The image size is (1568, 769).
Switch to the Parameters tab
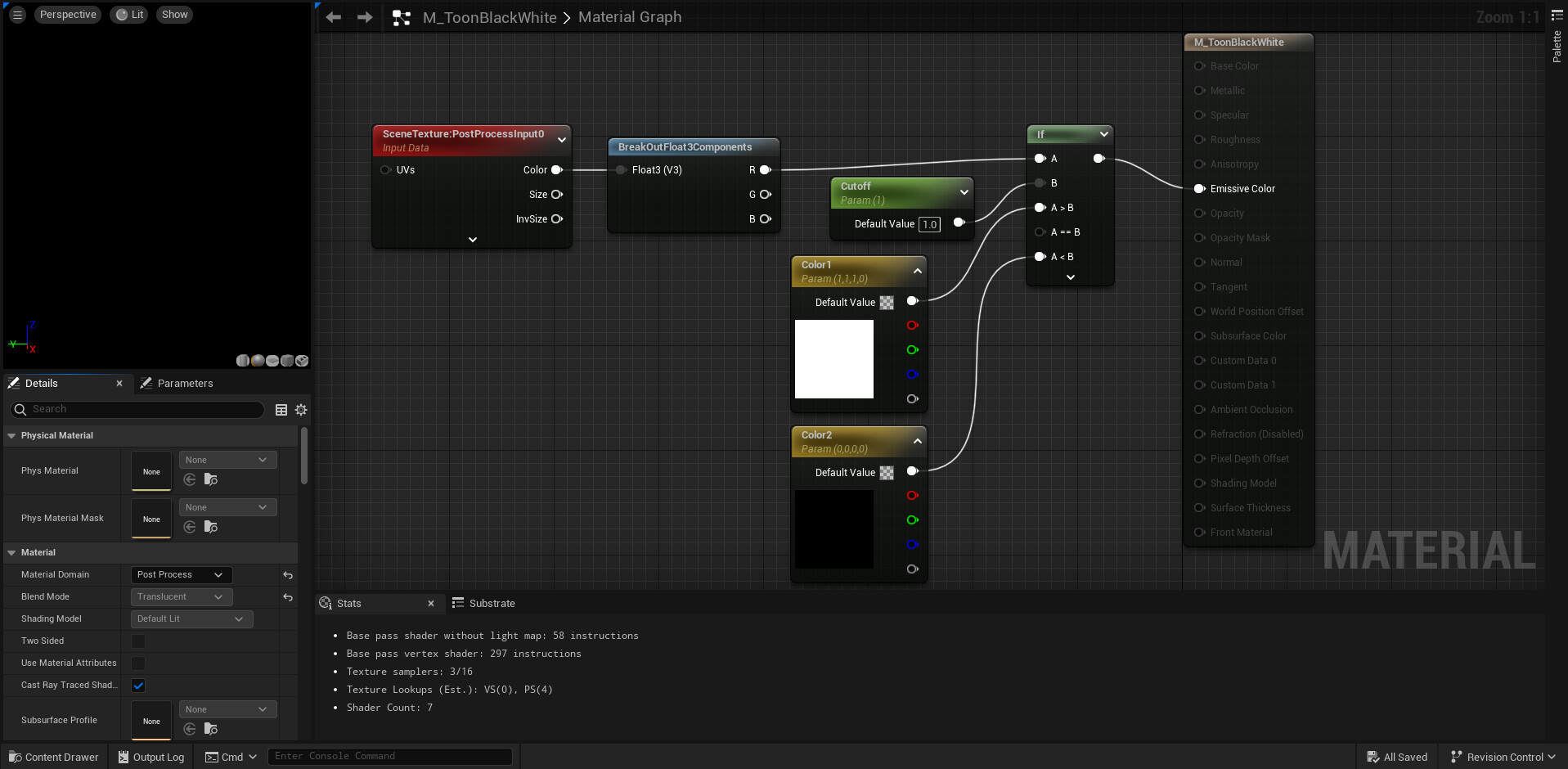coord(185,383)
